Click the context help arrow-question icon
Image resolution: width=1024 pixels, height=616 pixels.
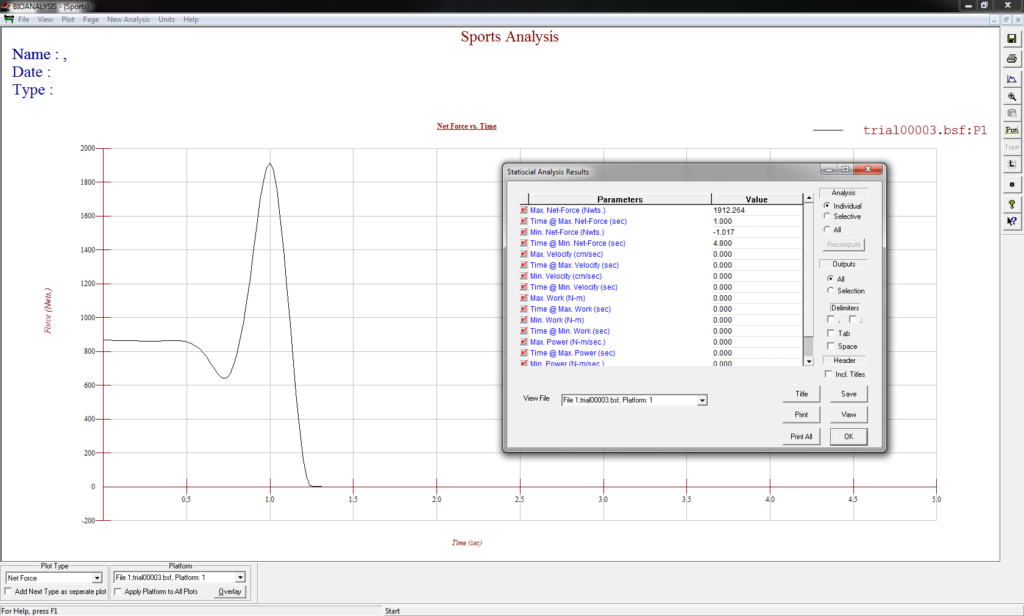point(1011,221)
